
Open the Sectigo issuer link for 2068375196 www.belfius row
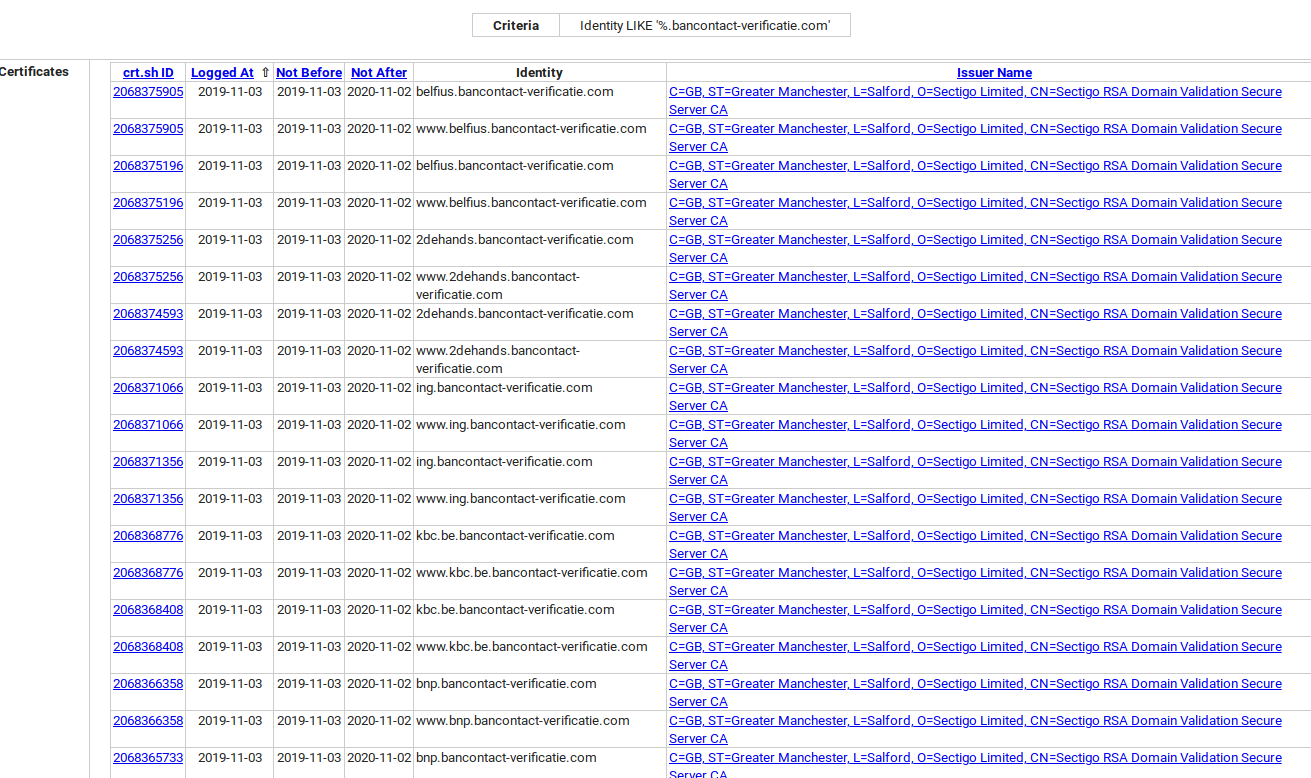tap(975, 212)
